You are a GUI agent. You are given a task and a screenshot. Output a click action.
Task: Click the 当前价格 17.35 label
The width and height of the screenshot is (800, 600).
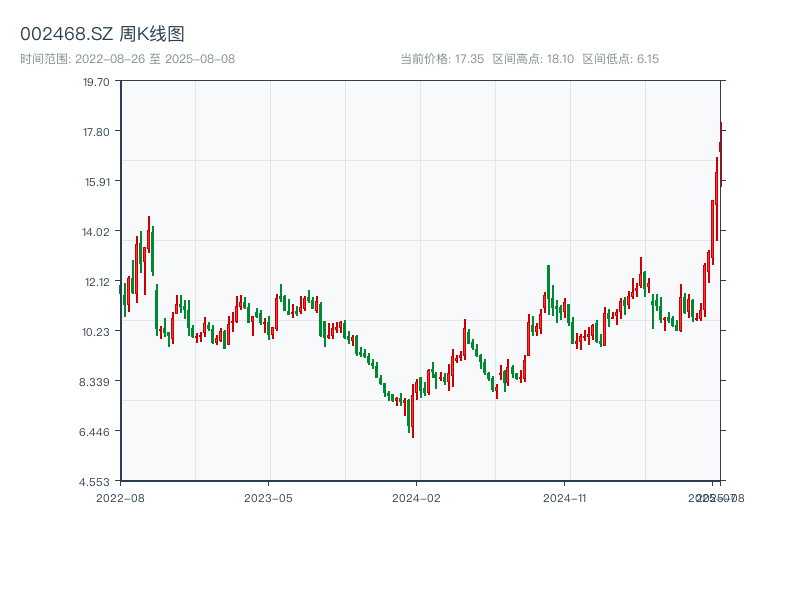pos(442,59)
